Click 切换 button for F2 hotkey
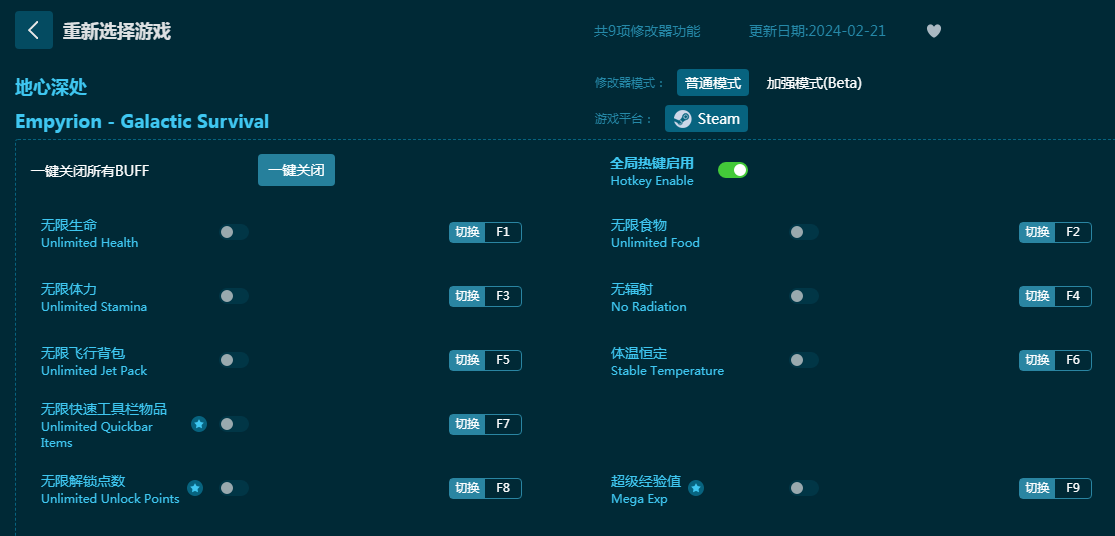Image resolution: width=1115 pixels, height=536 pixels. pos(1037,232)
